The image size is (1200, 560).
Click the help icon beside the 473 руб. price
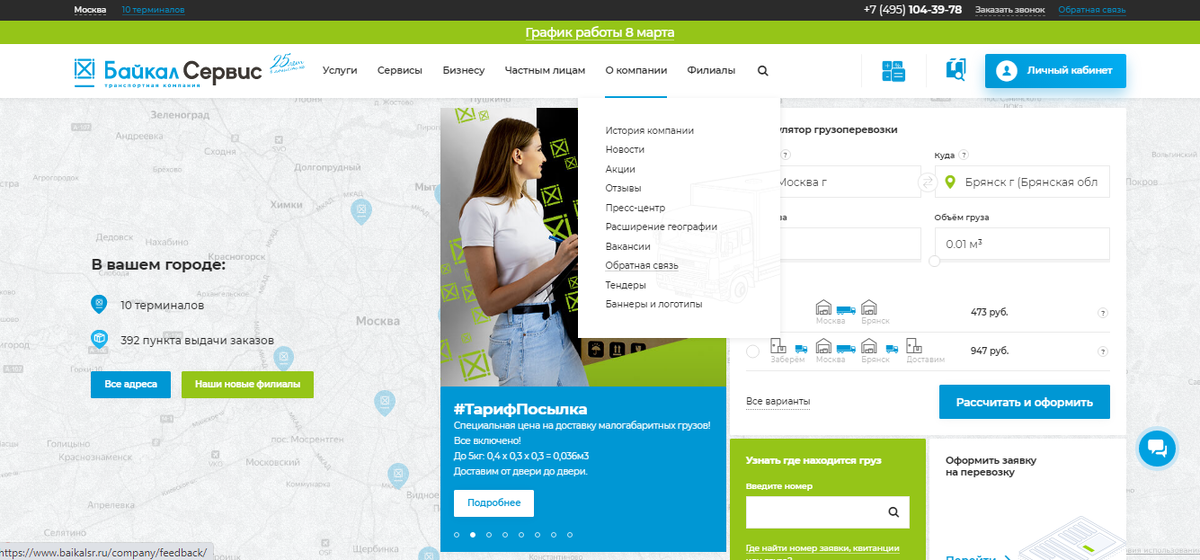click(1103, 312)
